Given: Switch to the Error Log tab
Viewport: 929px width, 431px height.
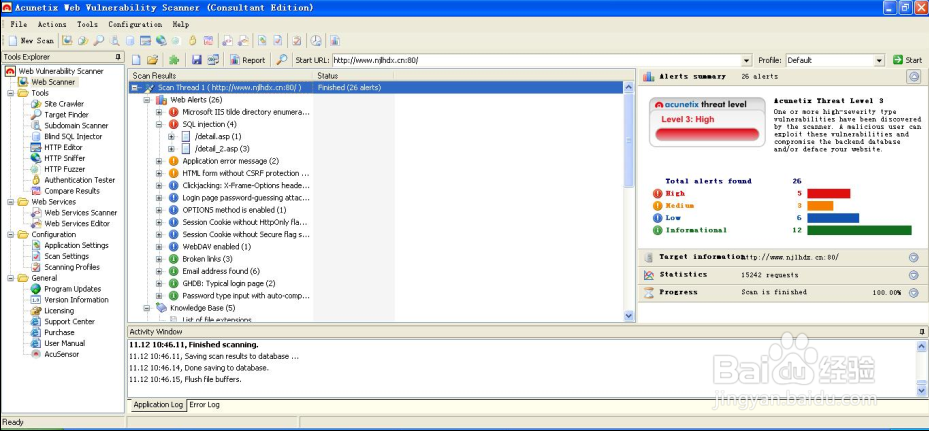Looking at the screenshot, I should (x=204, y=405).
